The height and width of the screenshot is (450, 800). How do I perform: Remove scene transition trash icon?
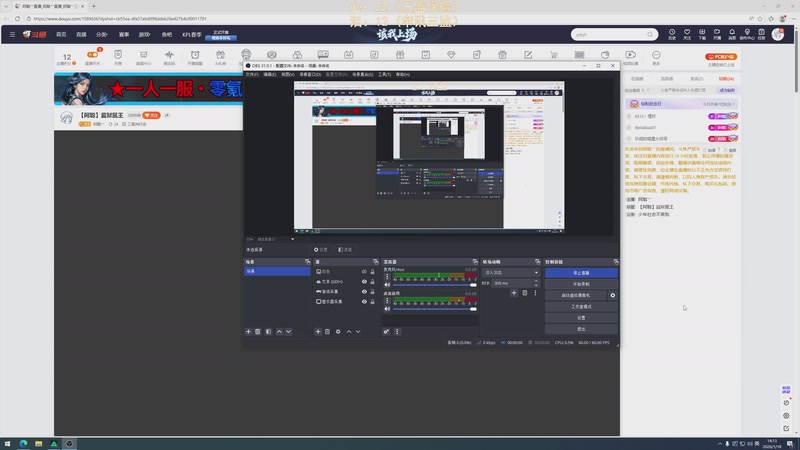(x=524, y=293)
